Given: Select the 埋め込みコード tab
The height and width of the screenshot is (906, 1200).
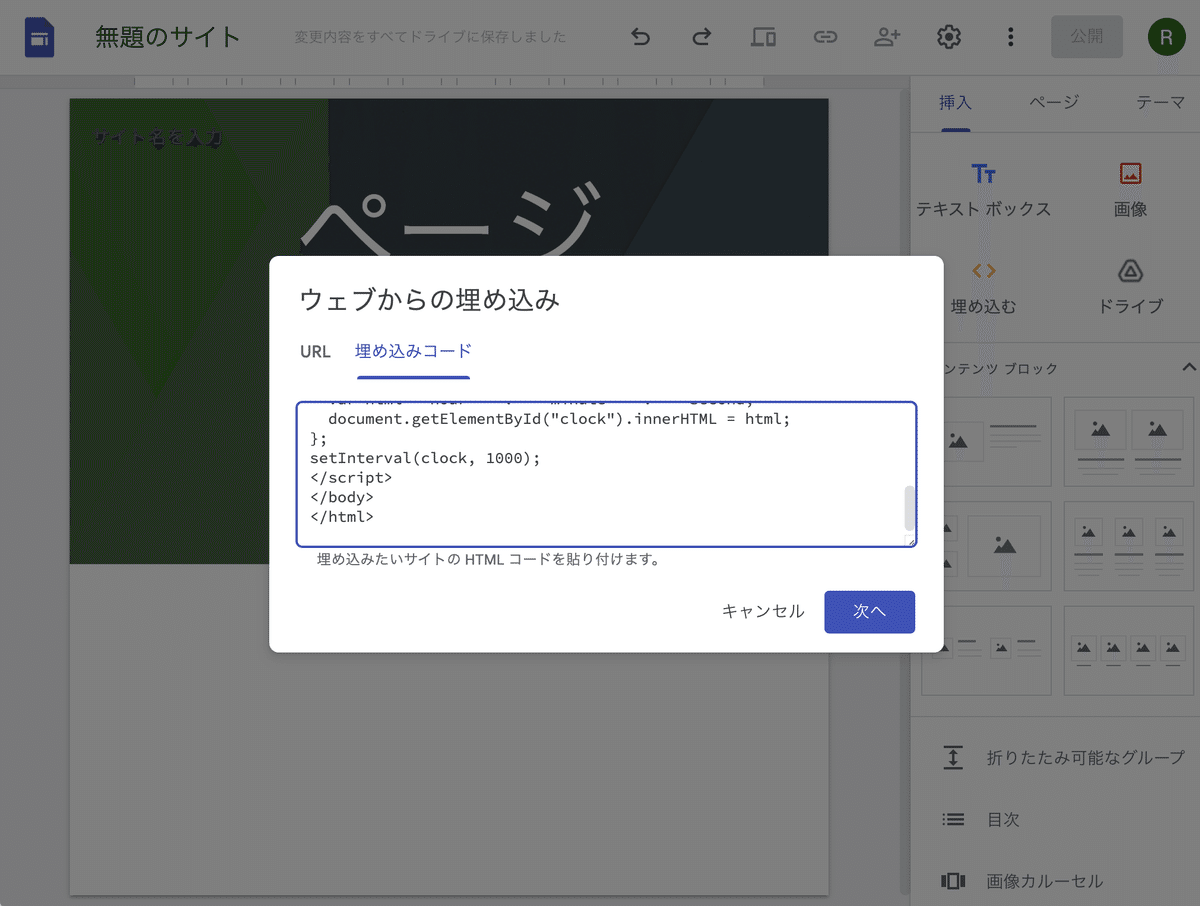Looking at the screenshot, I should tap(413, 352).
